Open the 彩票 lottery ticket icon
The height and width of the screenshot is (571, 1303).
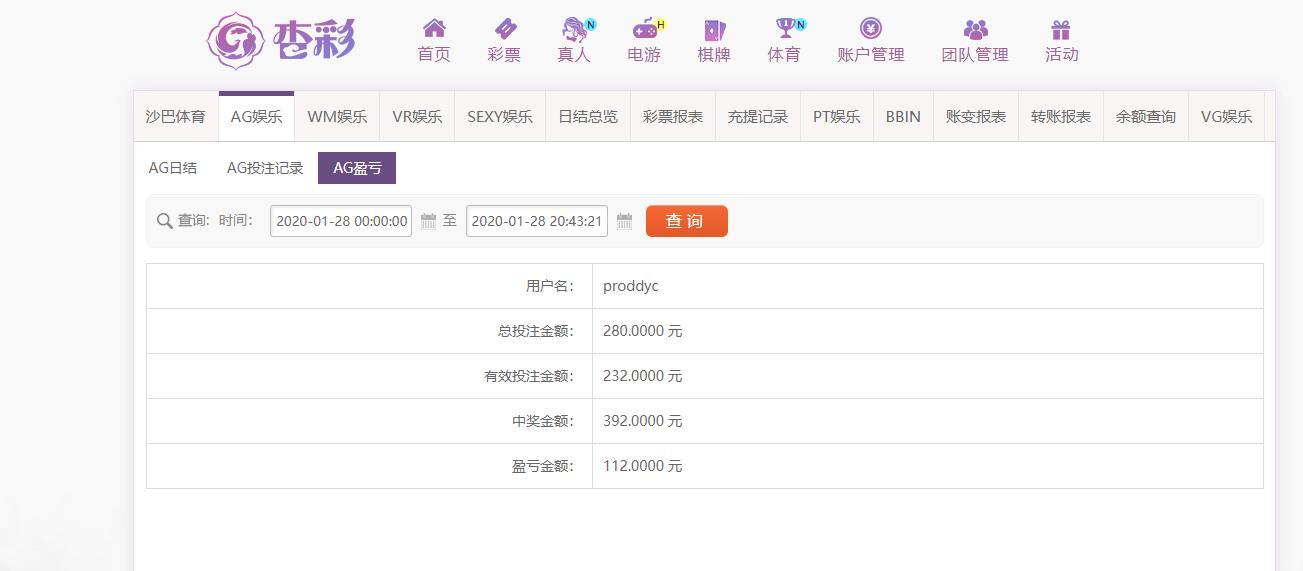coord(504,29)
